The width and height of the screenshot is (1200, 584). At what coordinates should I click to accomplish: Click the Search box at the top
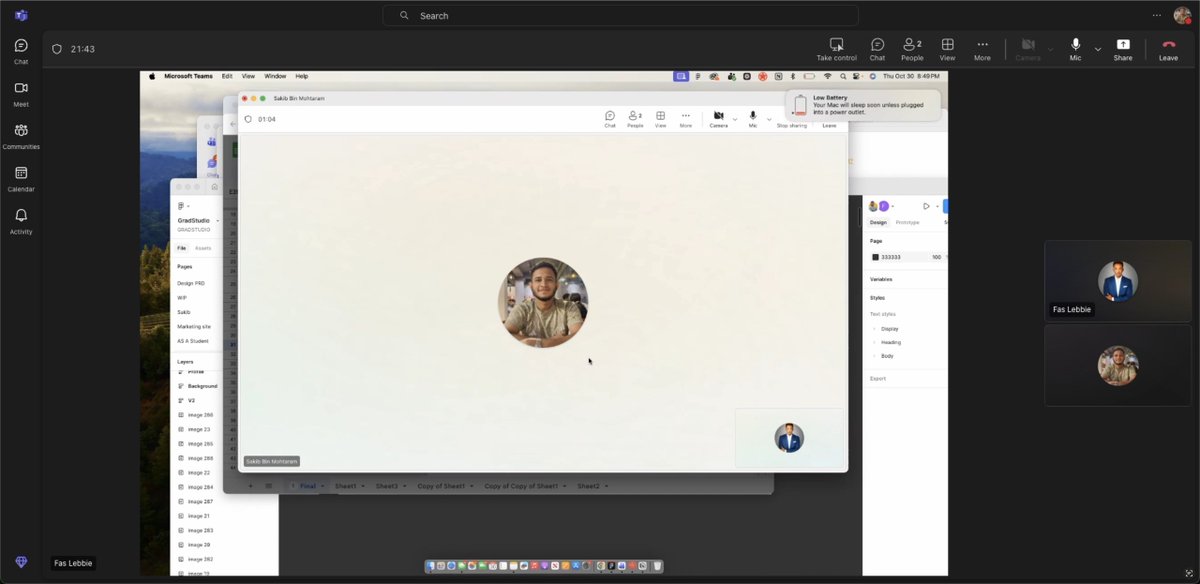pyautogui.click(x=620, y=15)
